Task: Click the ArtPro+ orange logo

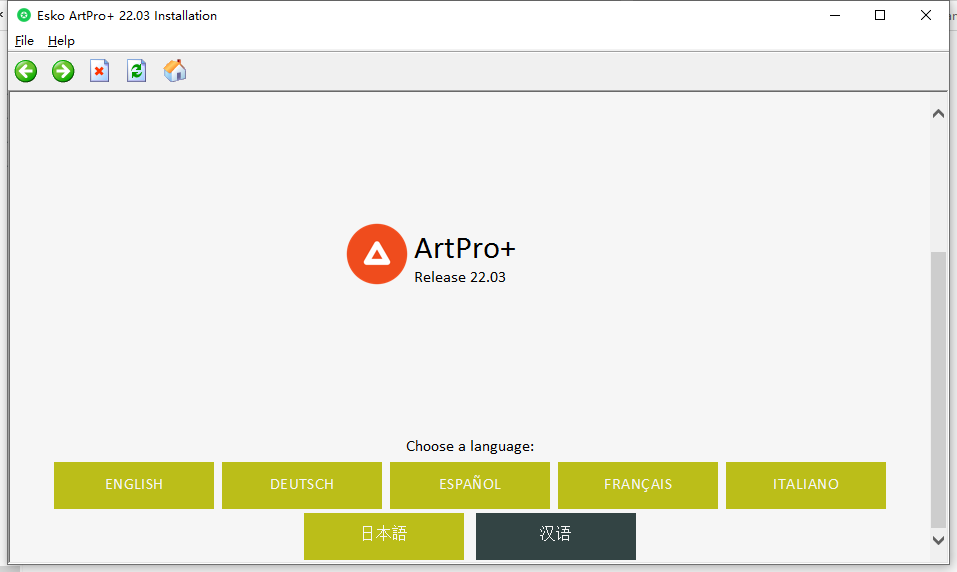Action: (x=377, y=254)
